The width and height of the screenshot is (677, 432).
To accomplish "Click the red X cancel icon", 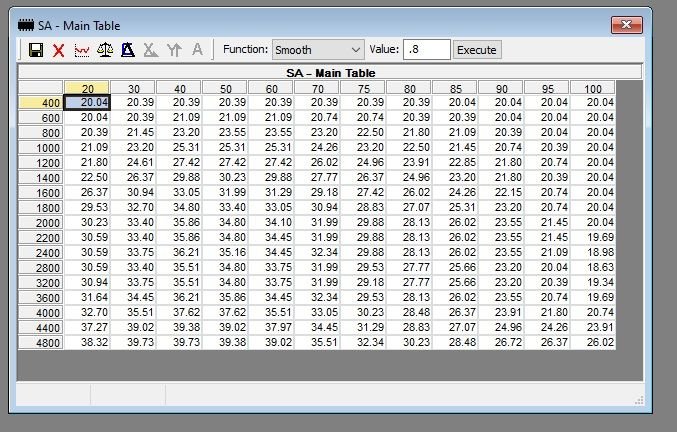I will click(x=59, y=50).
